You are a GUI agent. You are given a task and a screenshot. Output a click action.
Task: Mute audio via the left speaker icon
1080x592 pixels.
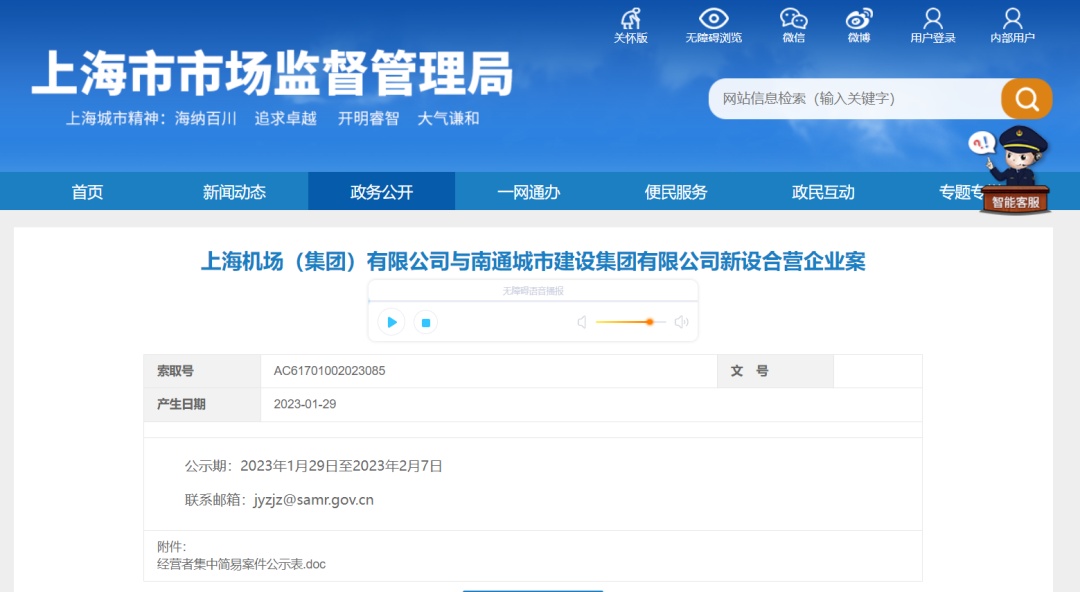click(x=583, y=322)
